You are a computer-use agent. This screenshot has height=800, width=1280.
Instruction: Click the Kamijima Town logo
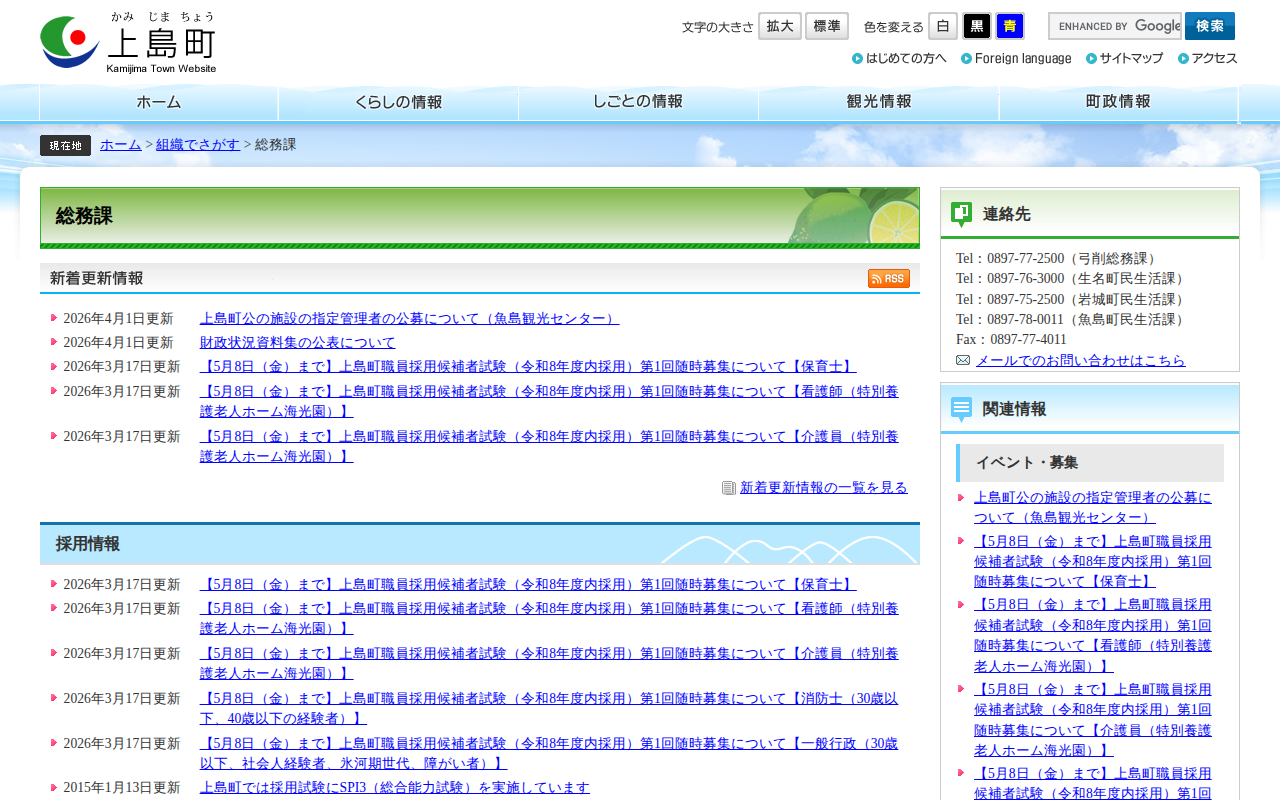[x=128, y=43]
